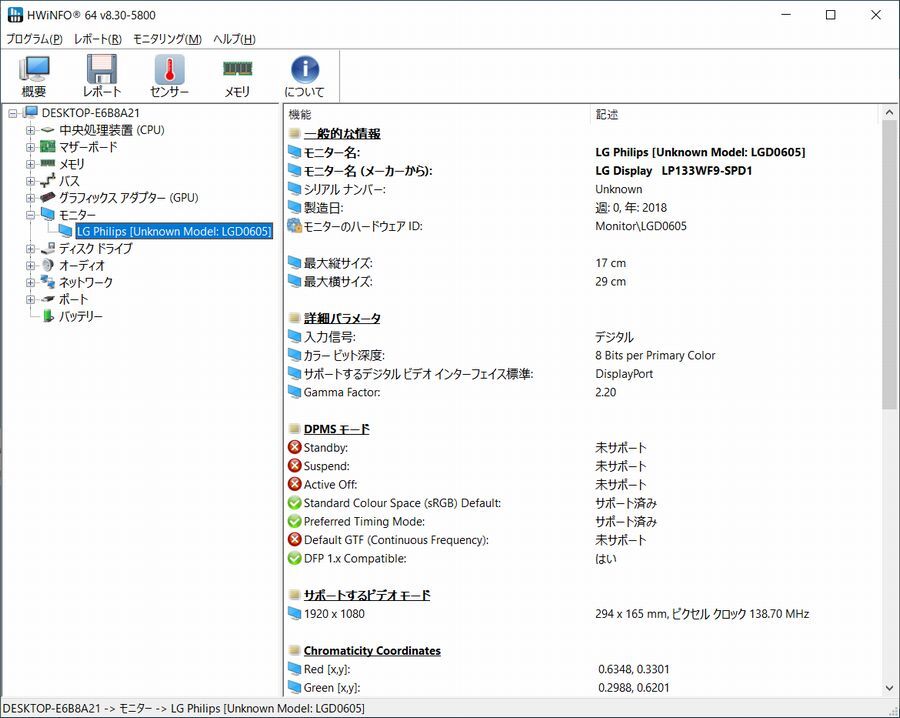Click the メモリ tree node icon

[48, 164]
